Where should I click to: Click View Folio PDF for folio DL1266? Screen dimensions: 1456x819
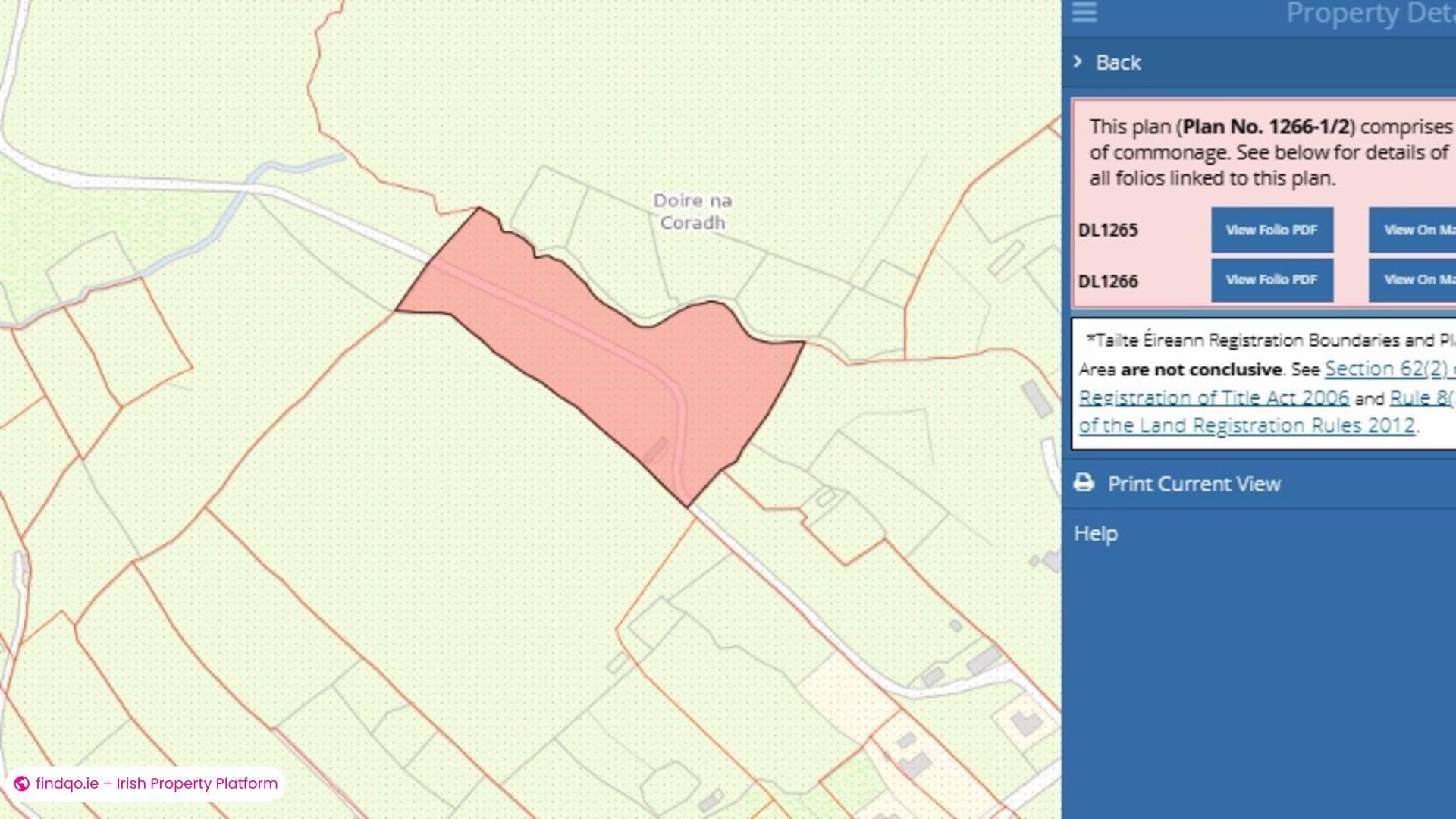(x=1272, y=279)
